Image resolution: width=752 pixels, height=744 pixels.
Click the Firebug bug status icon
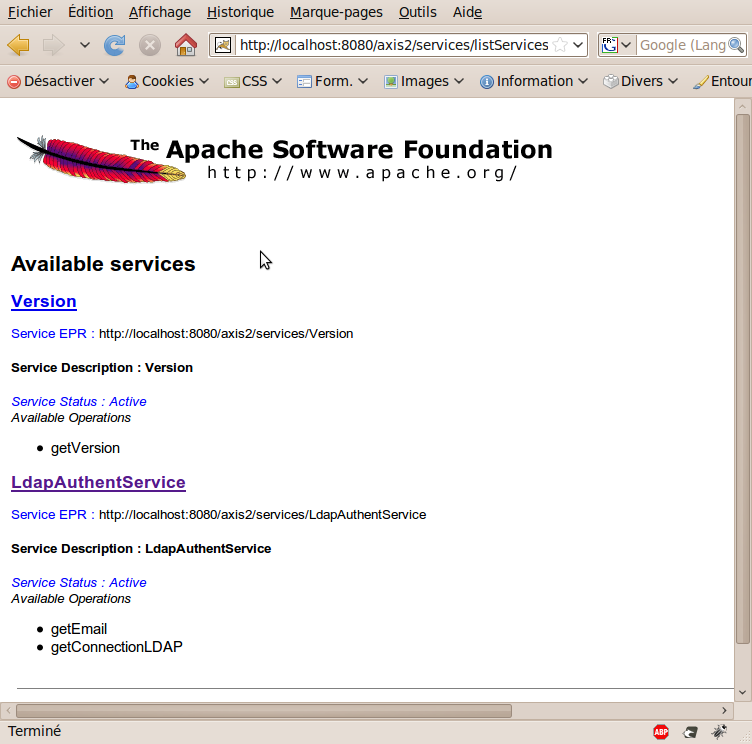click(x=719, y=732)
